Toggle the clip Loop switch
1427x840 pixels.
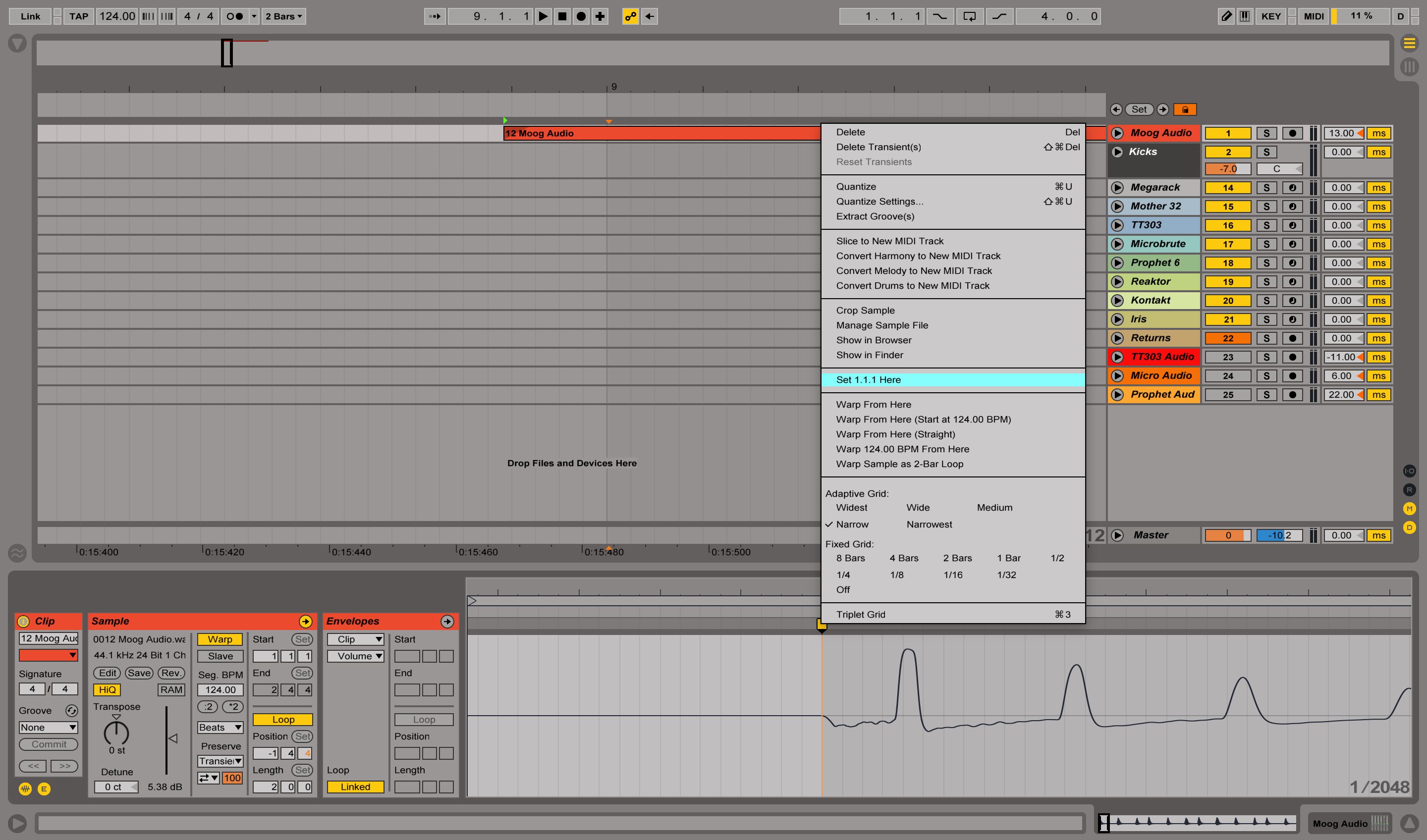[x=282, y=720]
